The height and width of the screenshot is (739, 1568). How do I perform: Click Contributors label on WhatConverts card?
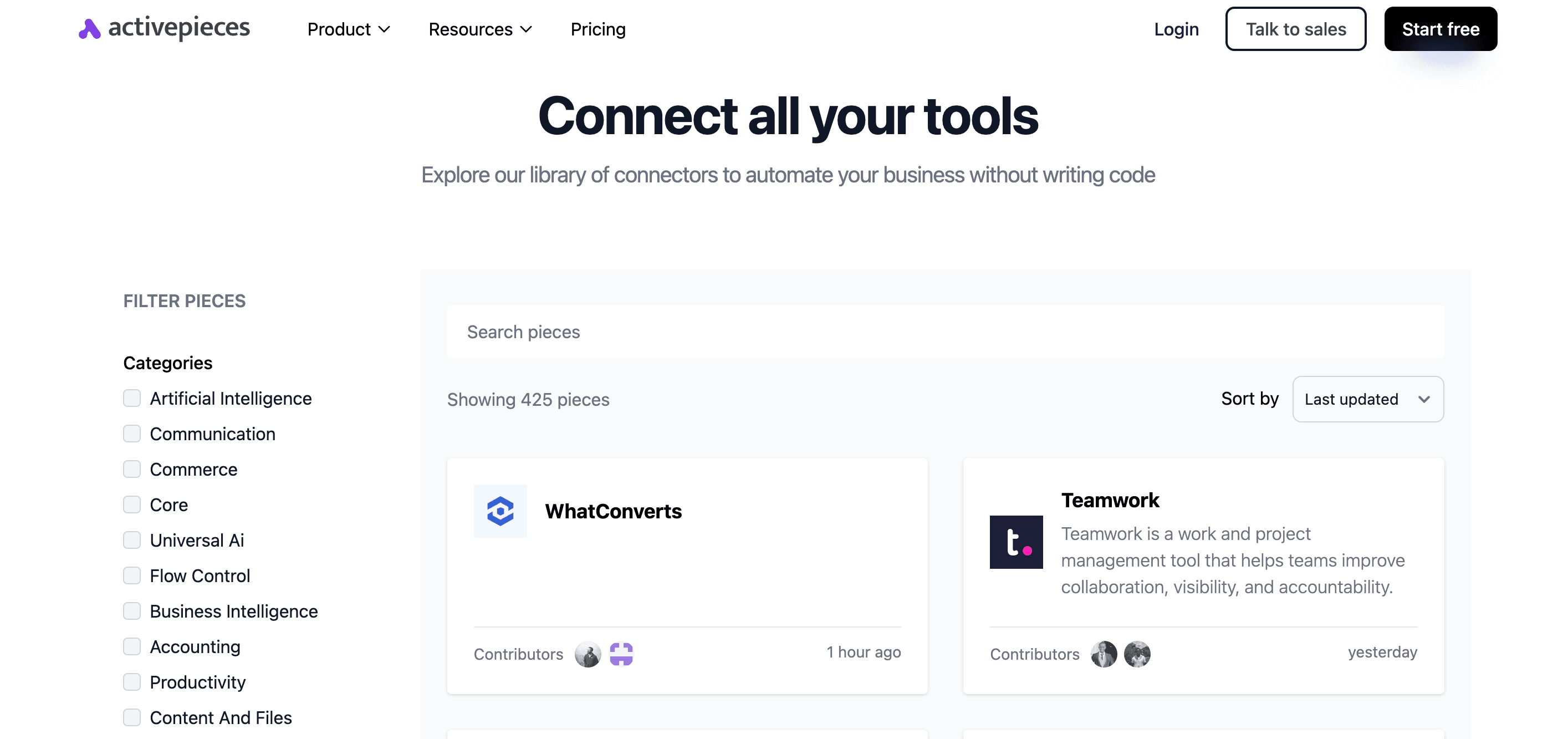[x=519, y=654]
